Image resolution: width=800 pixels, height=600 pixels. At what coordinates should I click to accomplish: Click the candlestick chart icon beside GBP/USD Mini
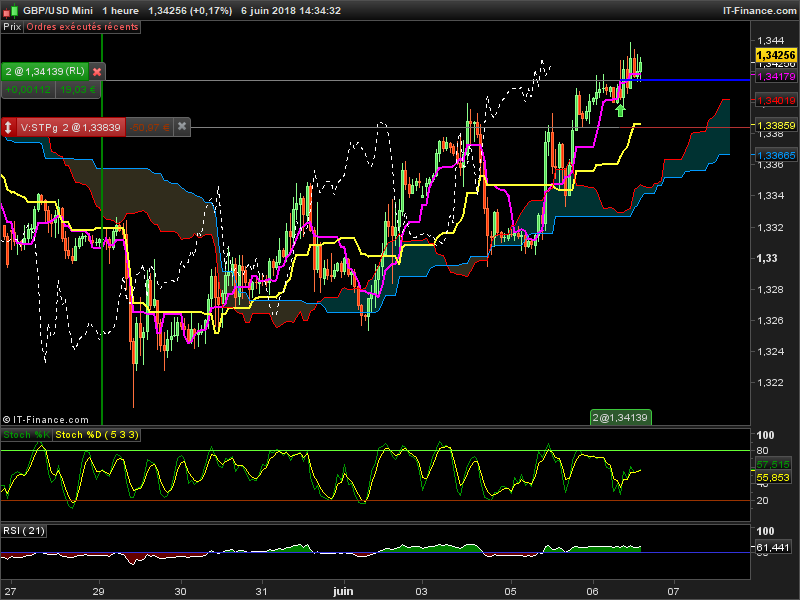(11, 10)
